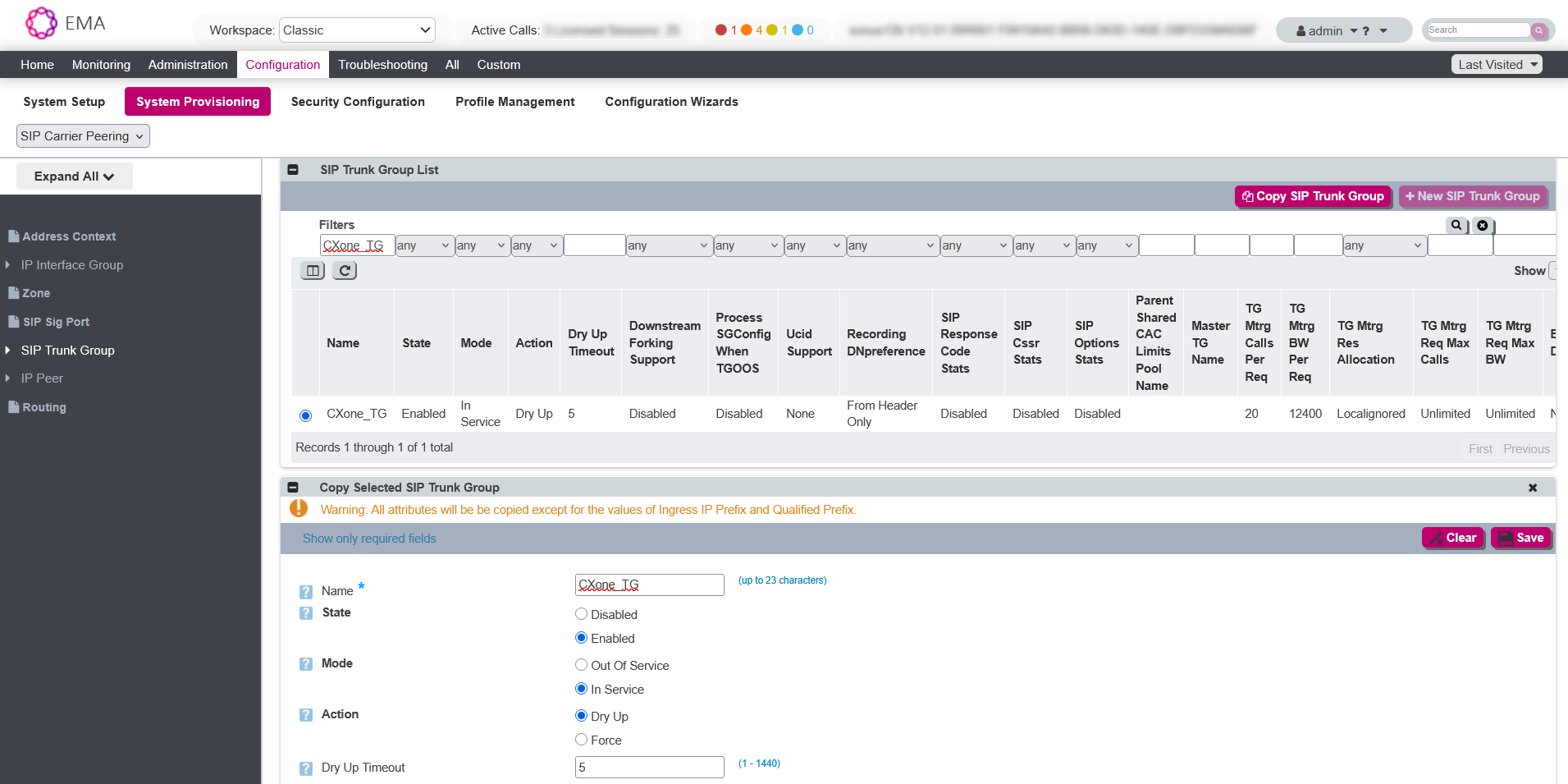Choose the Force action radio button
Screen dimensions: 1568x784
(x=581, y=740)
